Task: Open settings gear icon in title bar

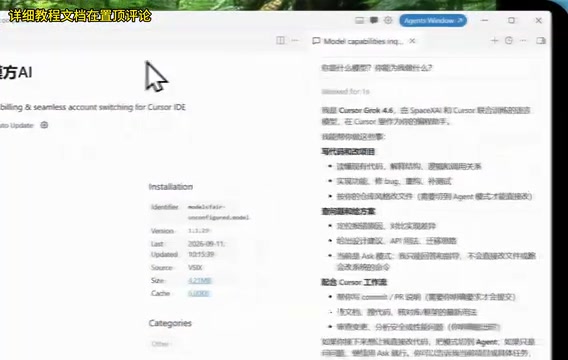Action: click(388, 20)
